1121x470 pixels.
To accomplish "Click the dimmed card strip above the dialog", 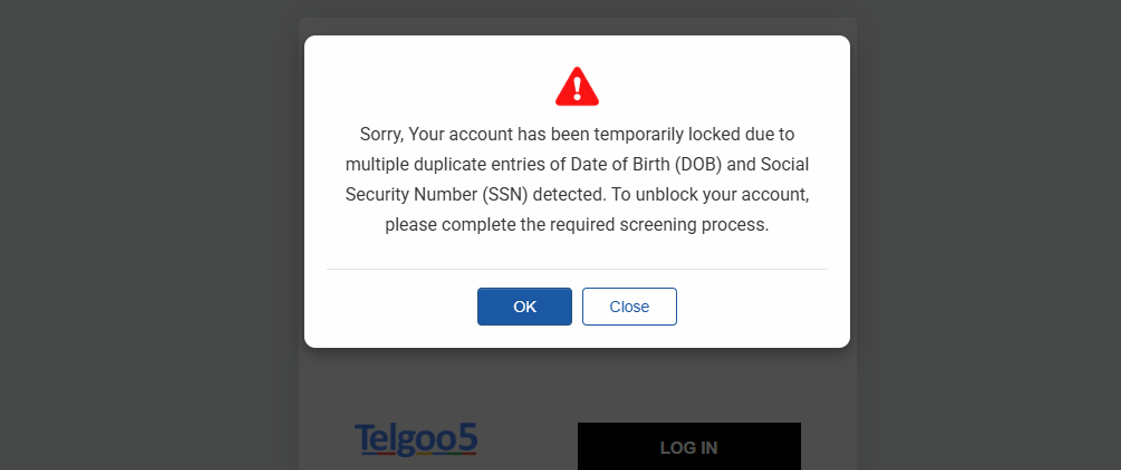I will [577, 26].
